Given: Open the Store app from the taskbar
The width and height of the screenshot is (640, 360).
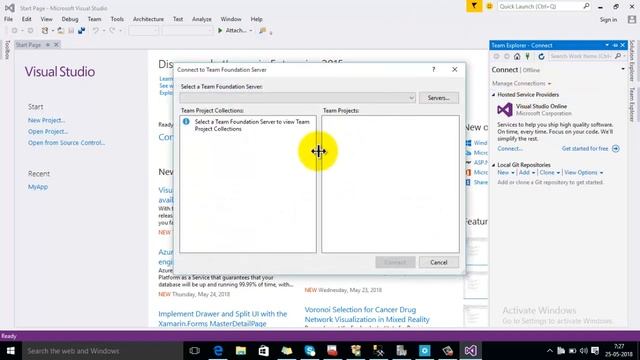Looking at the screenshot, I should click(x=264, y=351).
